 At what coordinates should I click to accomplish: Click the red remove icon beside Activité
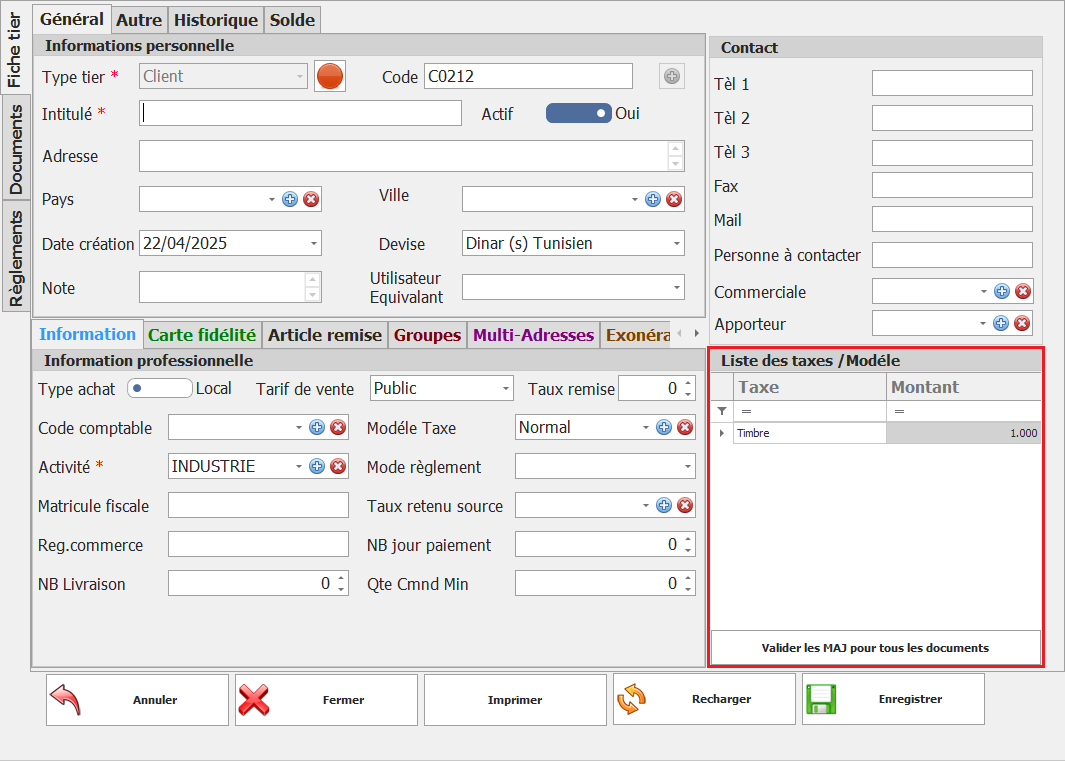(338, 466)
